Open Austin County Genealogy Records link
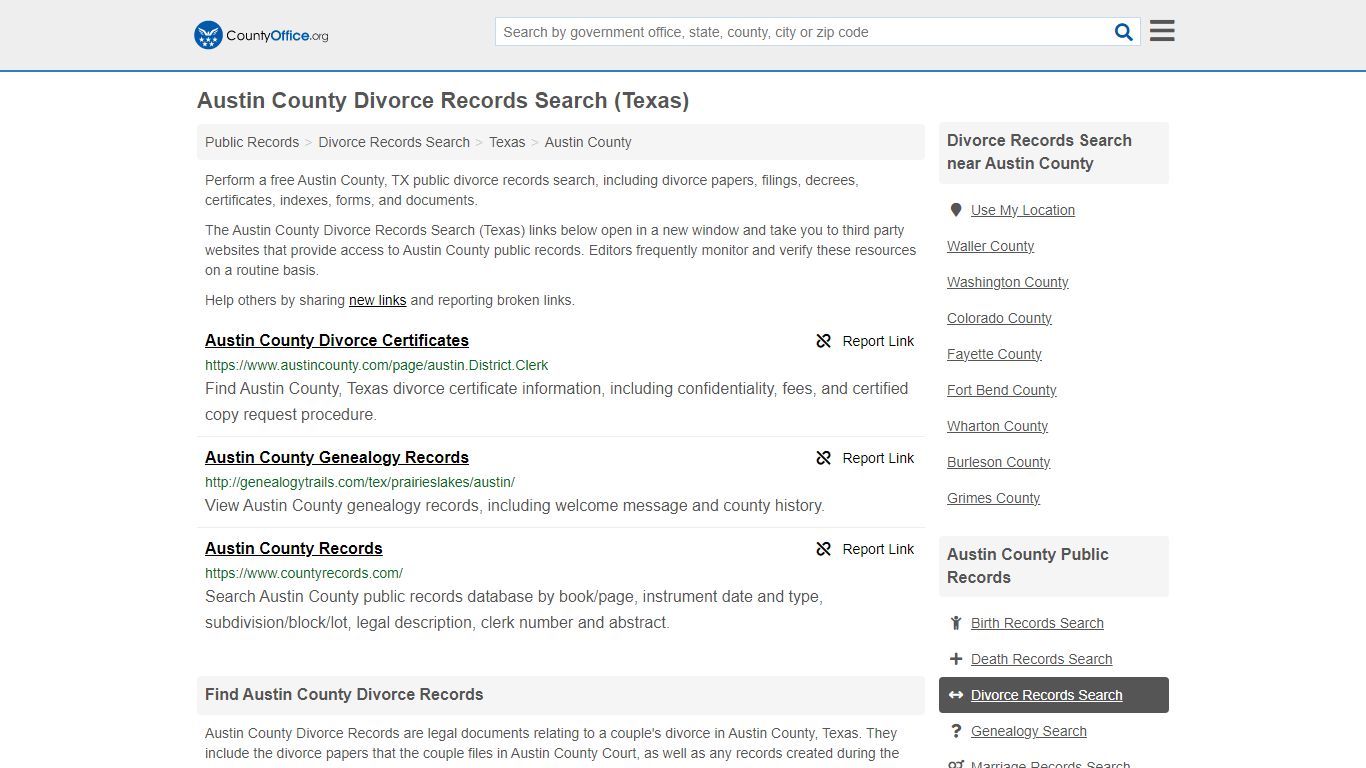The width and height of the screenshot is (1366, 768). coord(337,458)
